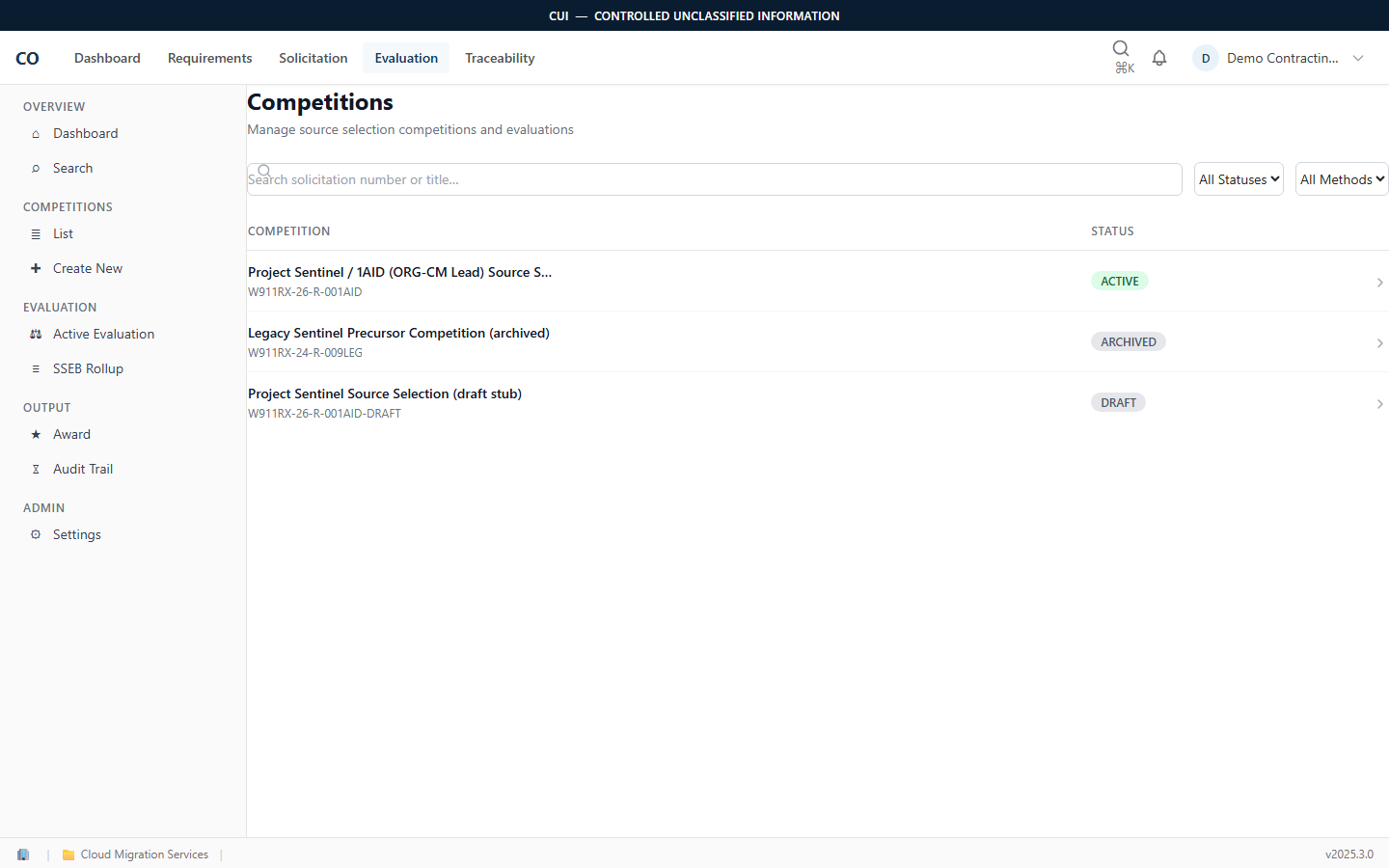Click the version v2025.3.0 label

click(x=1349, y=854)
